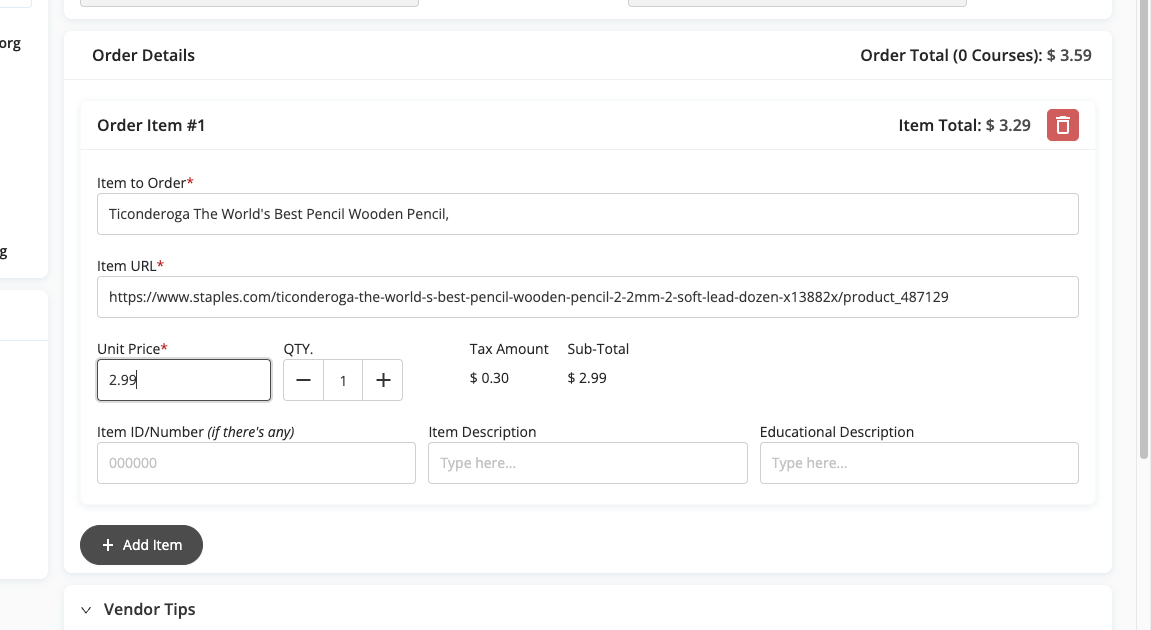This screenshot has width=1151, height=630.
Task: Click the Order Total $ 3.59 text
Action: tap(976, 56)
